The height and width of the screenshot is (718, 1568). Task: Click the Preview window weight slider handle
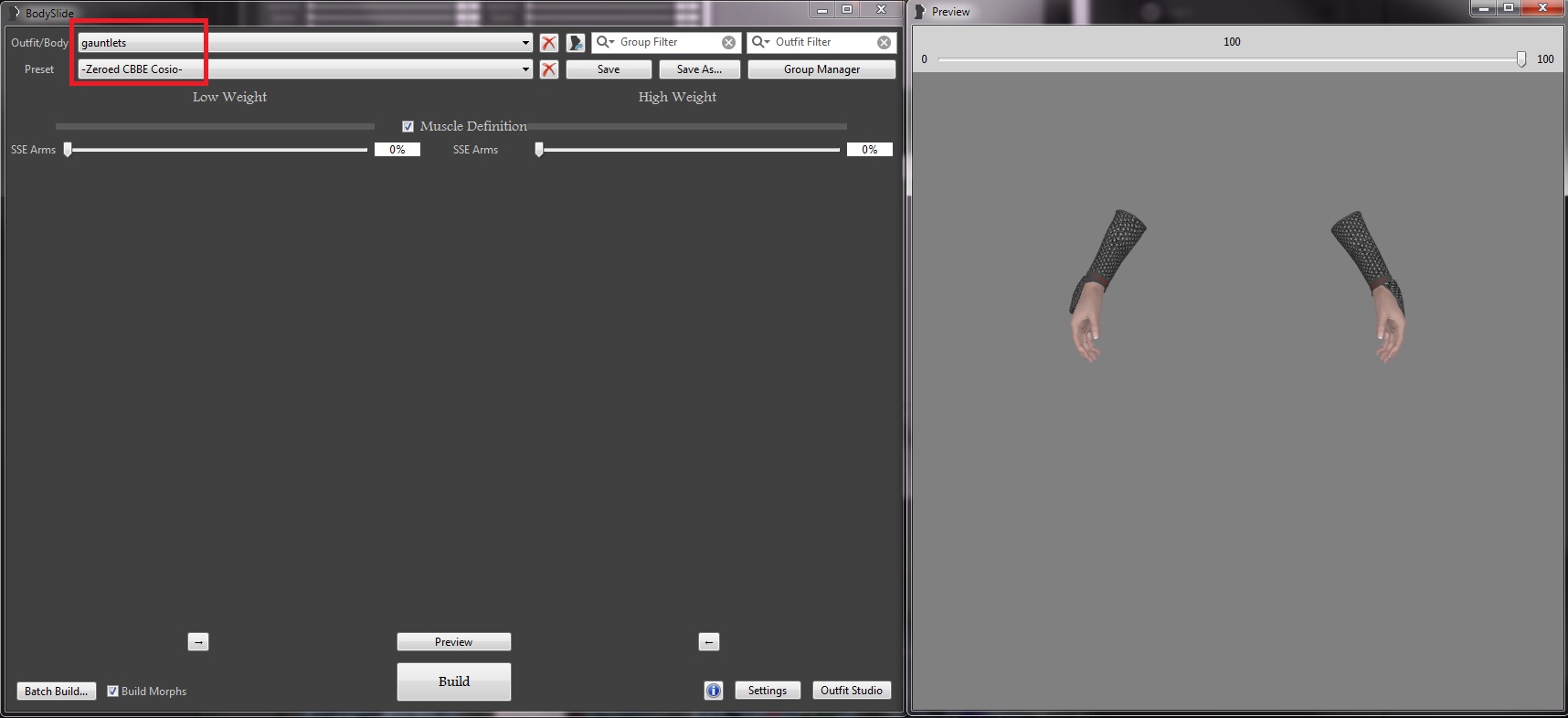pos(1521,59)
